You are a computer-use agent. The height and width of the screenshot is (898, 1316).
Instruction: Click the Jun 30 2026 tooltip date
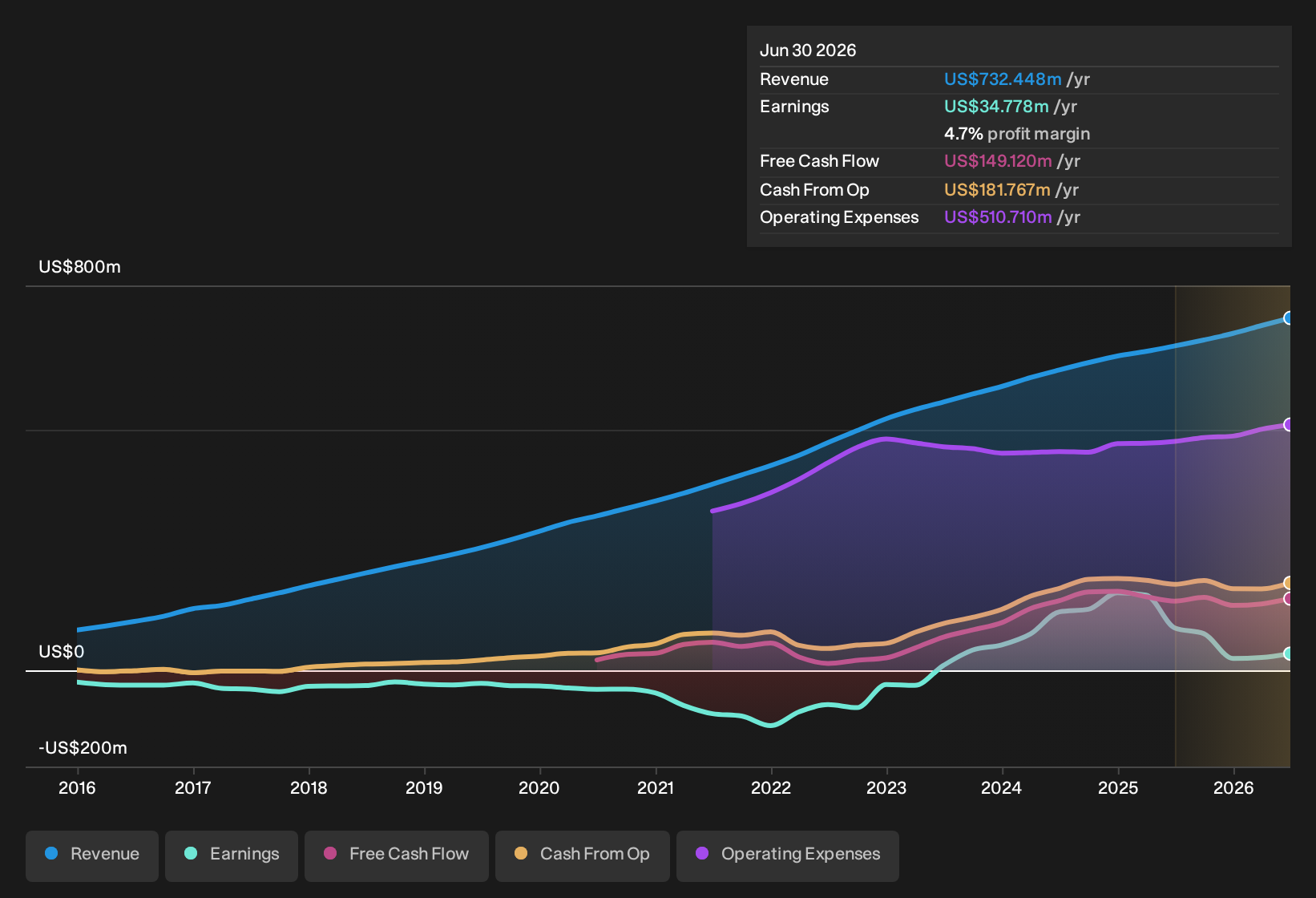[x=808, y=51]
